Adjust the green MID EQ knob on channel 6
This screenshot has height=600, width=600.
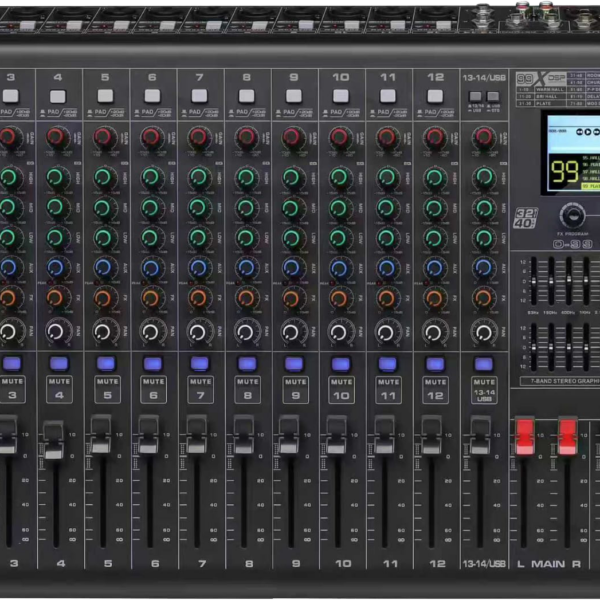point(151,208)
